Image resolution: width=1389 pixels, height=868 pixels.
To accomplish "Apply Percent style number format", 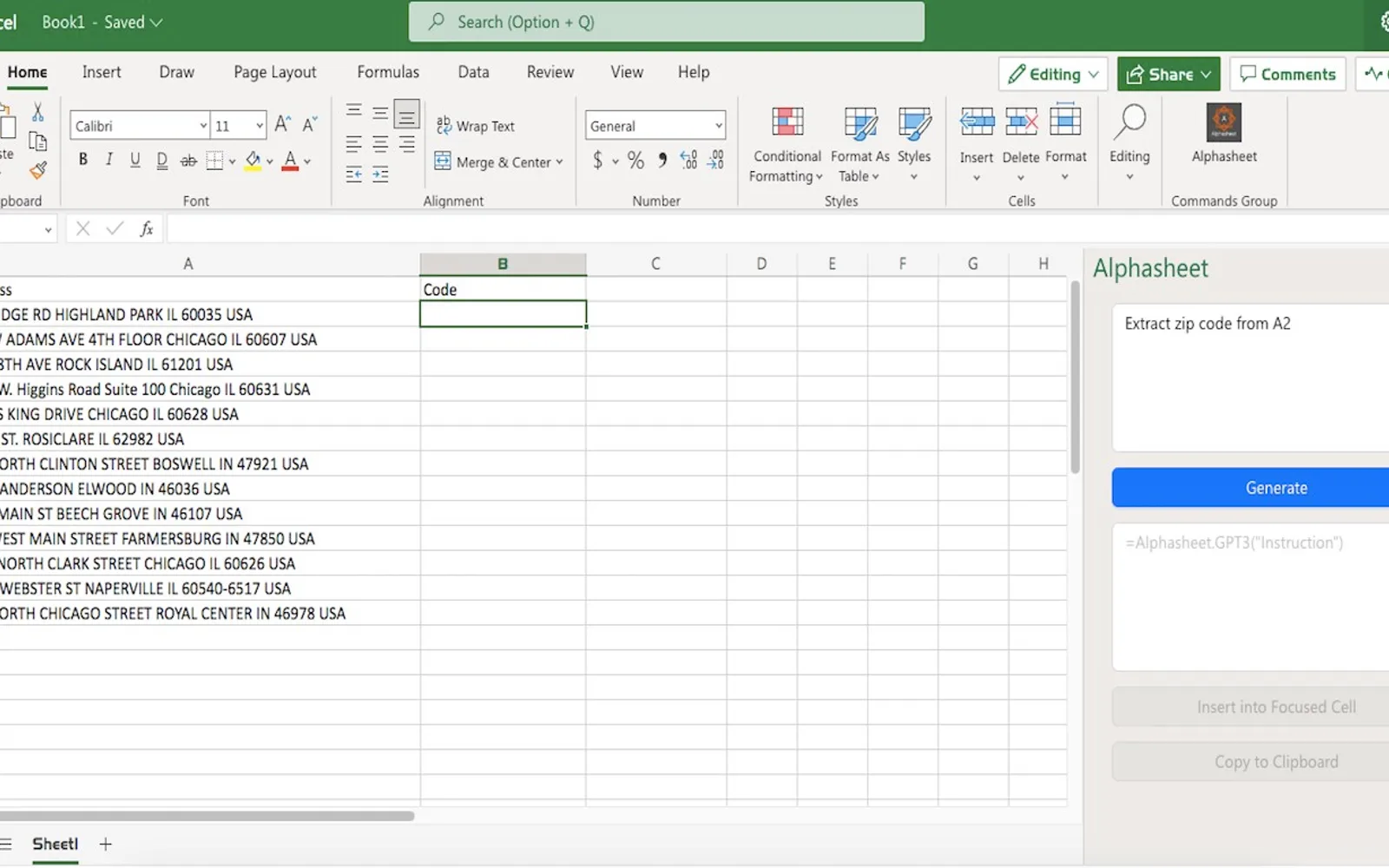I will tap(635, 160).
